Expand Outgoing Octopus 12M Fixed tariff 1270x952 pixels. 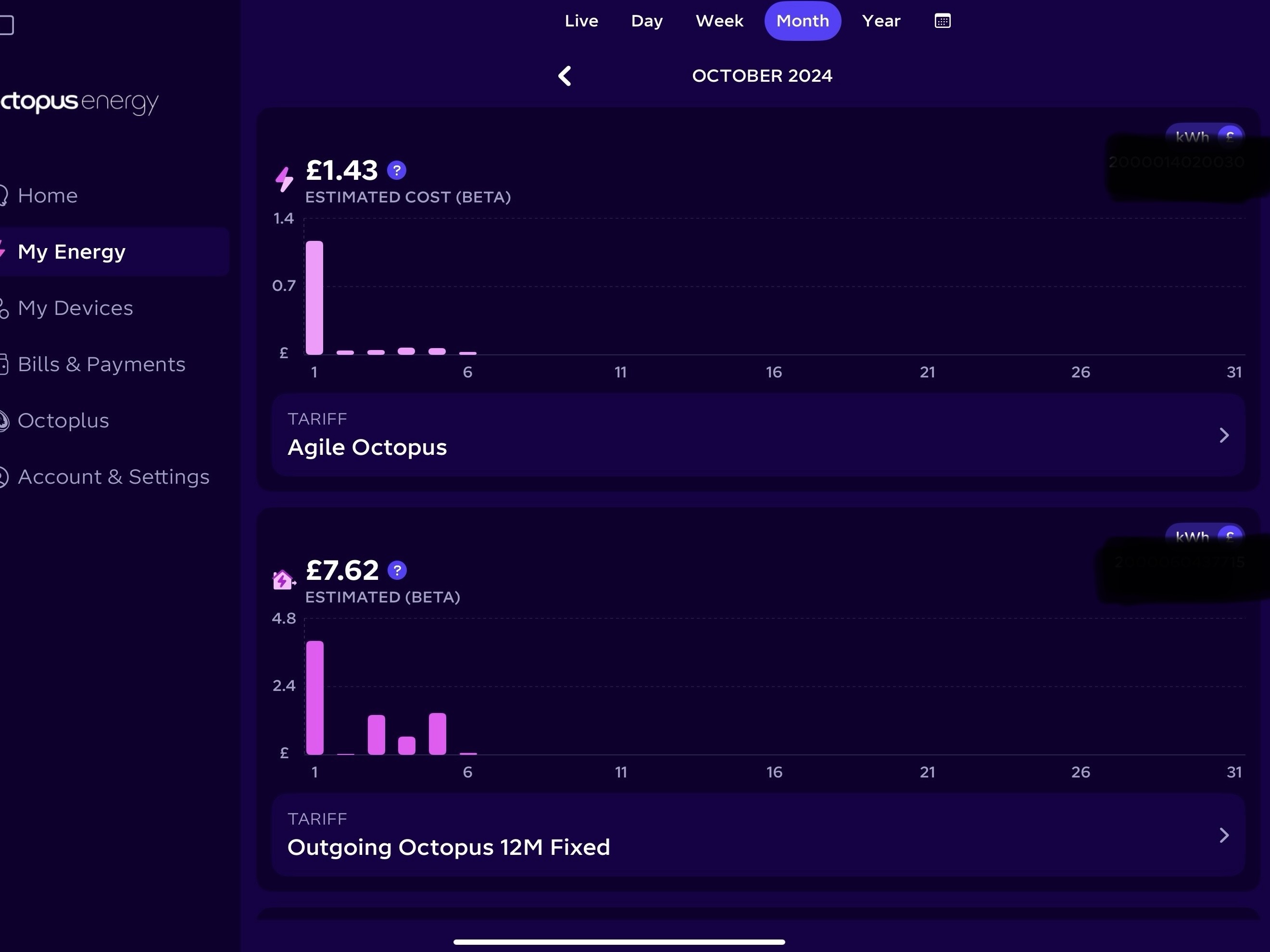tap(758, 835)
